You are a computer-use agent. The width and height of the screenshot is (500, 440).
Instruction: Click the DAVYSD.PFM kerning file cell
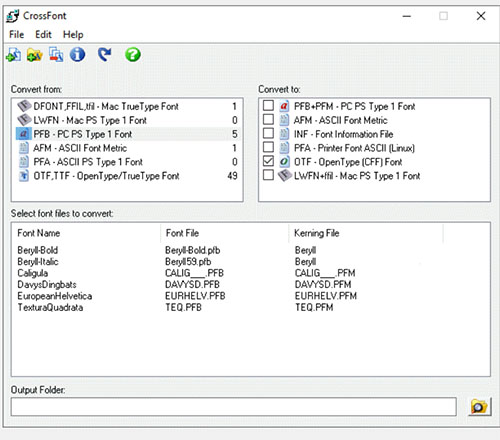coord(323,284)
